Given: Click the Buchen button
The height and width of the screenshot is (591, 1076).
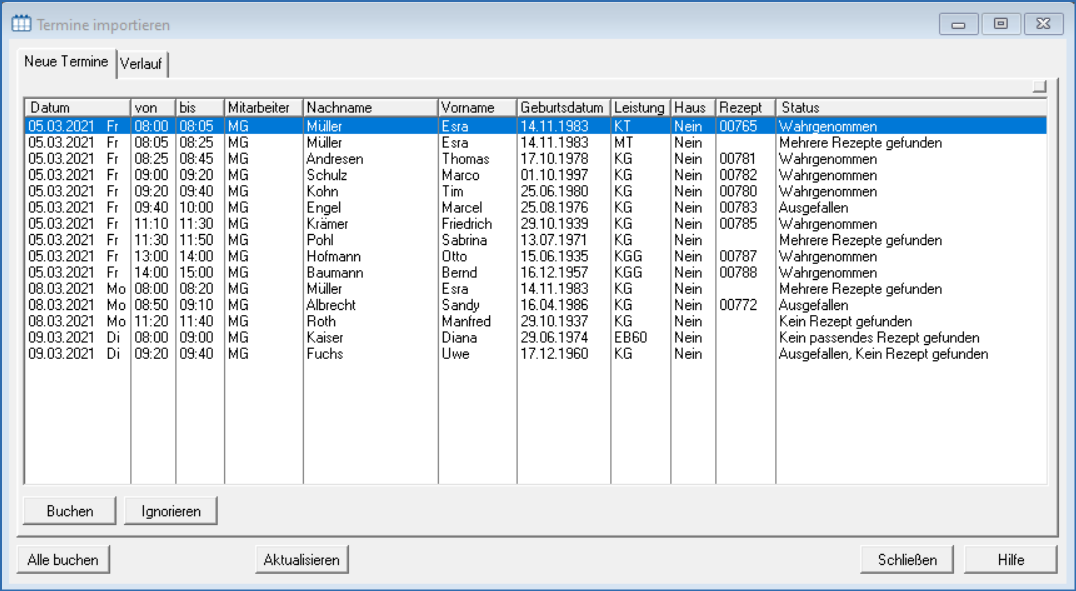Looking at the screenshot, I should 68,510.
